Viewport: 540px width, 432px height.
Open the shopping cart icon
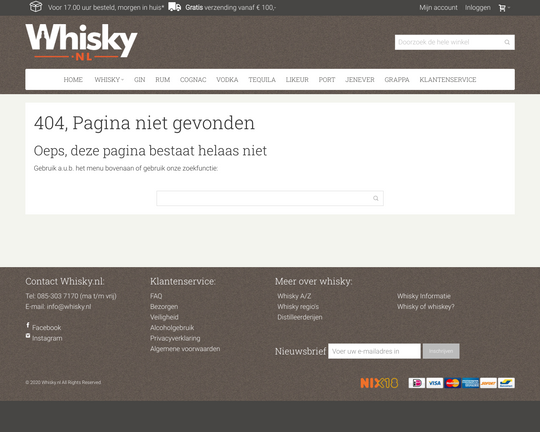[x=502, y=8]
